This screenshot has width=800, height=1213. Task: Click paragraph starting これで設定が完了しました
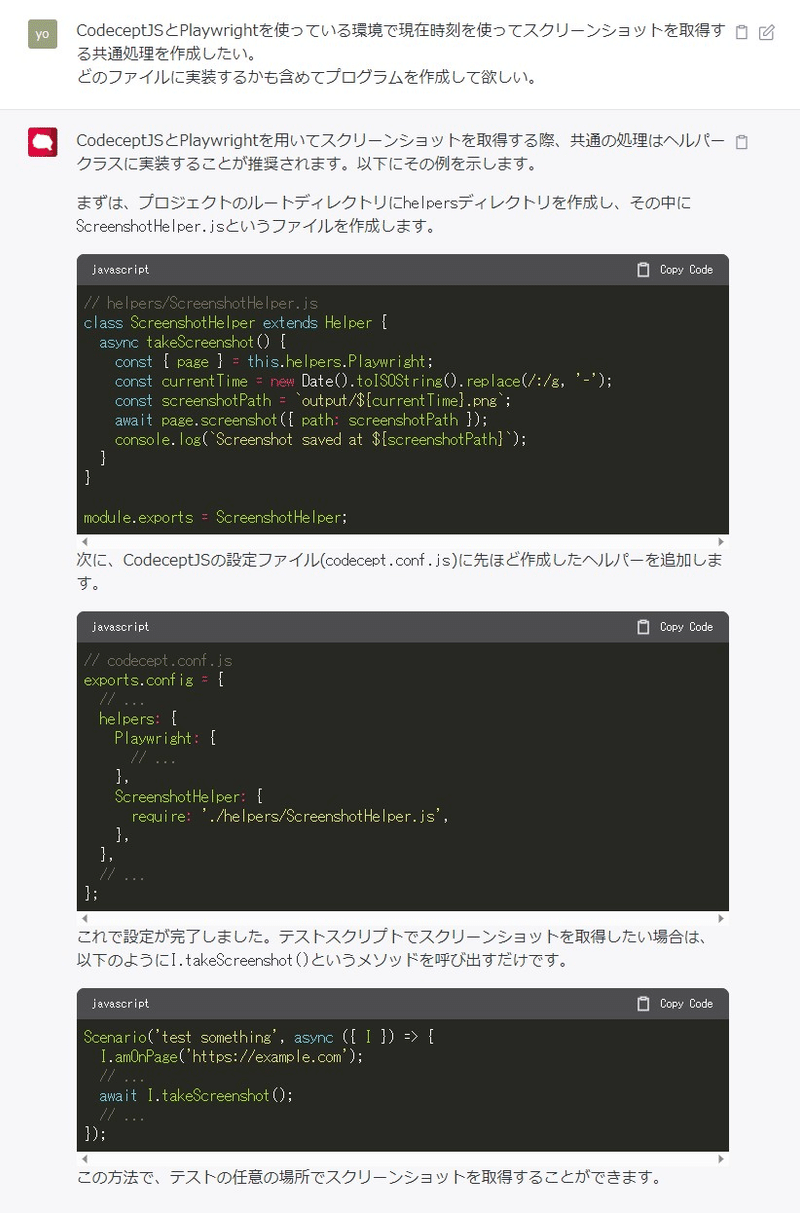392,949
